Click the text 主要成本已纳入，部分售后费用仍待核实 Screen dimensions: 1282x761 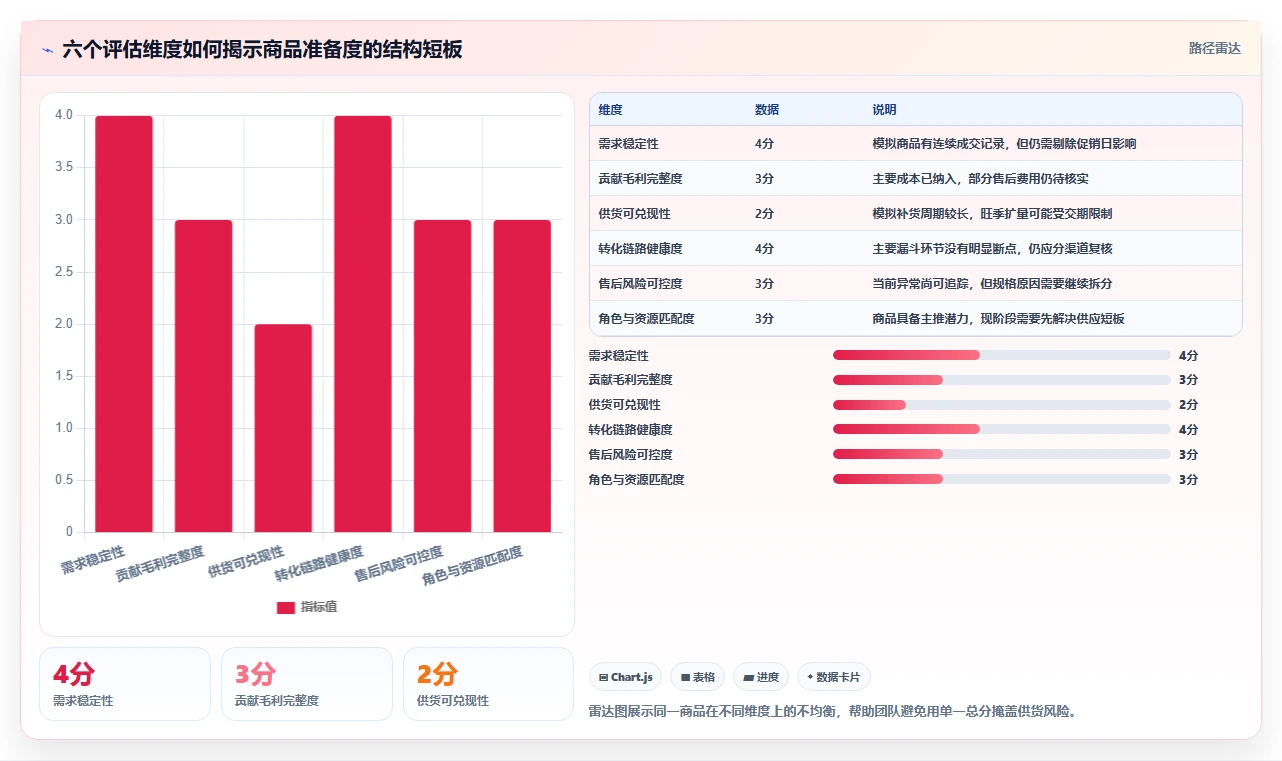(980, 179)
